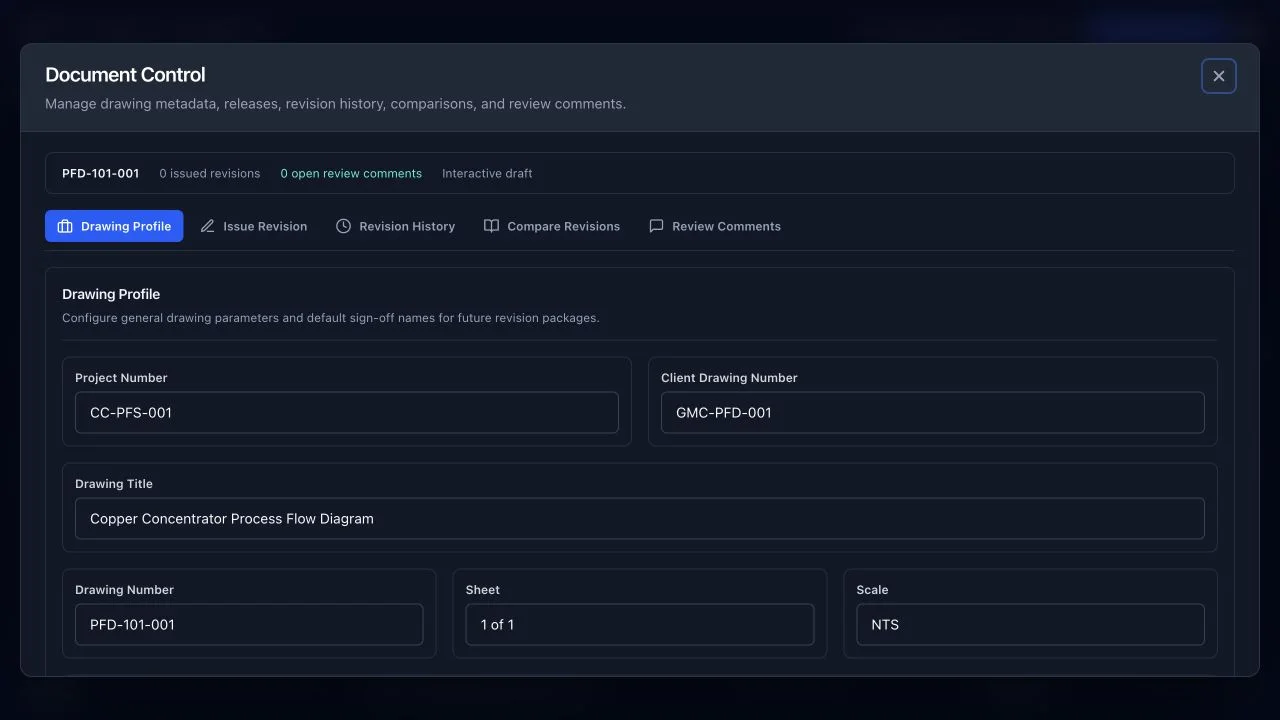The width and height of the screenshot is (1280, 720).
Task: Click the 'Sheet' field label
Action: point(483,590)
